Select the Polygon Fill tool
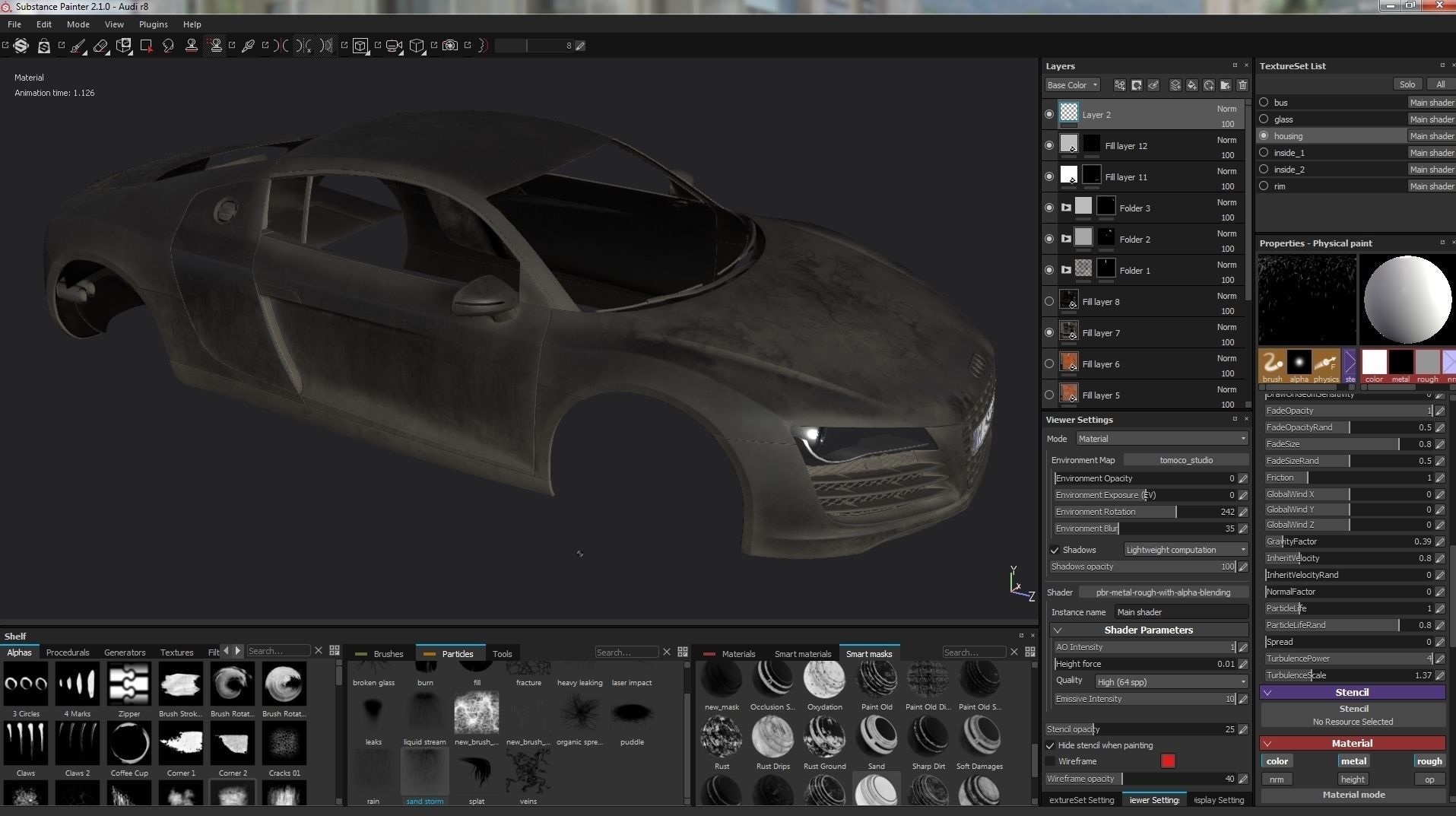The image size is (1456, 816). click(146, 46)
